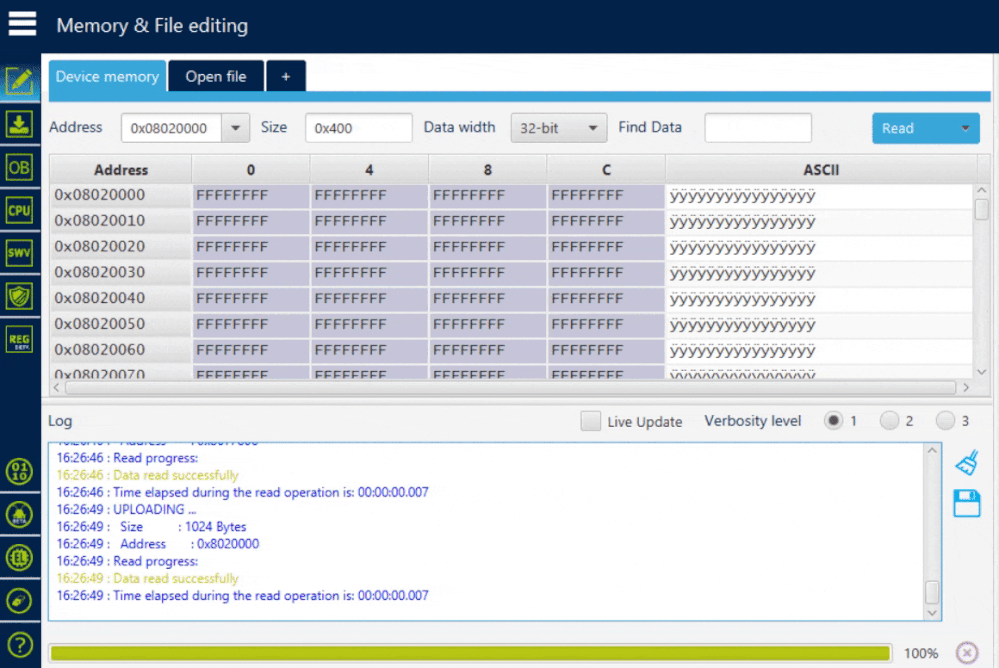The height and width of the screenshot is (668, 999).
Task: Save the log with the floppy icon
Action: [967, 503]
